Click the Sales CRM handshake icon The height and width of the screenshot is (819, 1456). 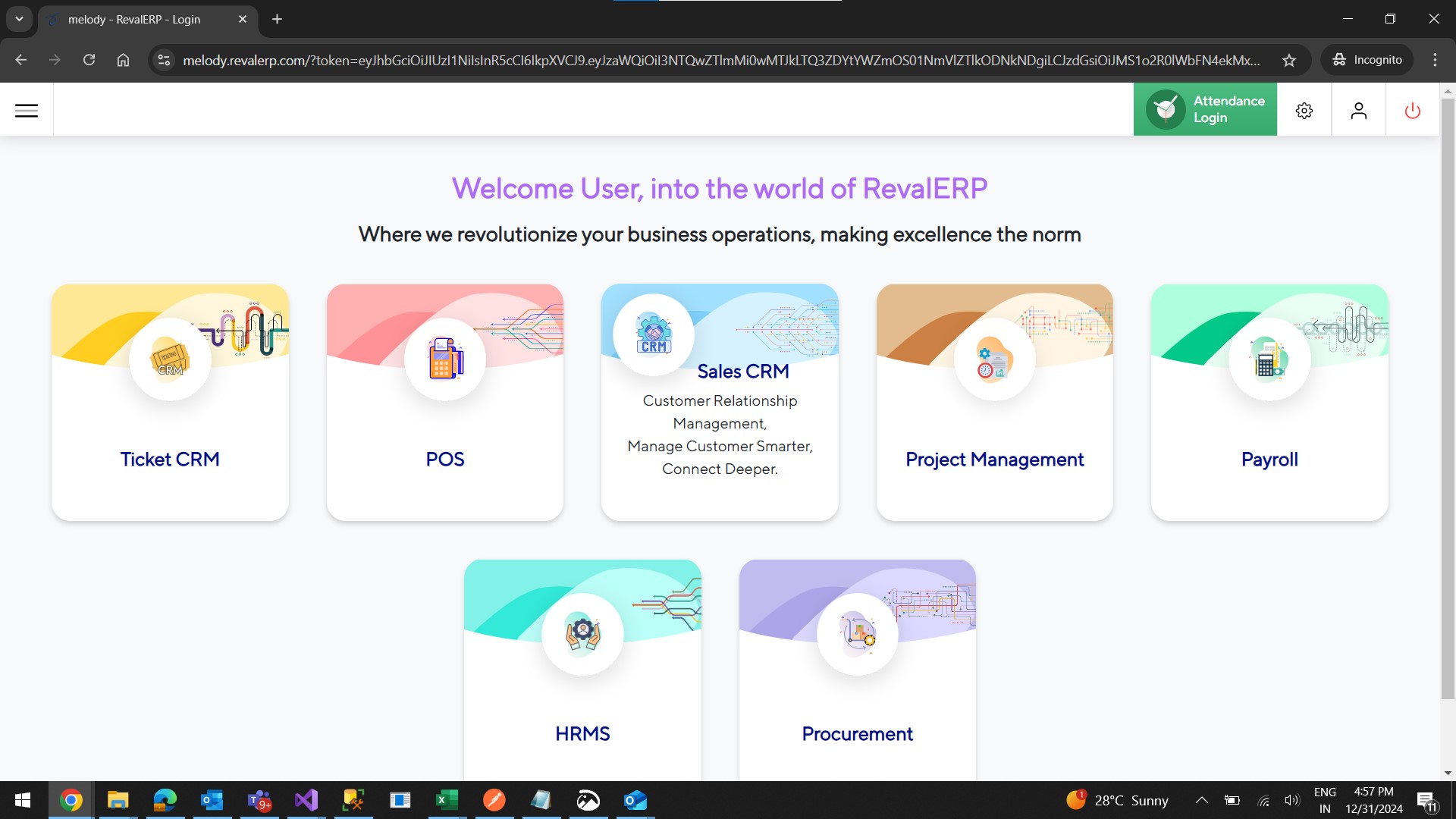[654, 334]
